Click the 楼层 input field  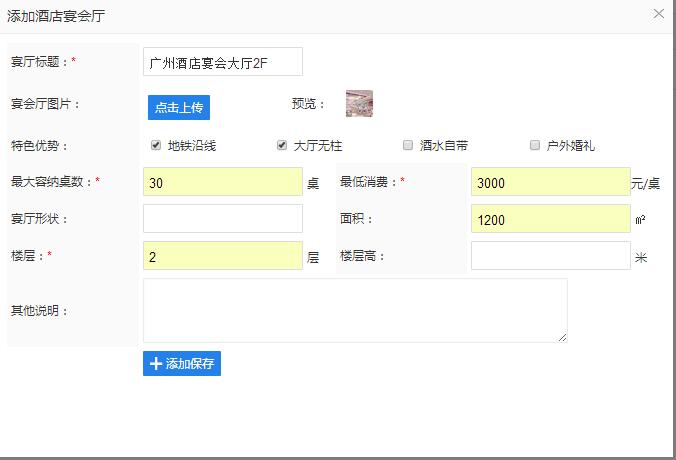pos(222,256)
